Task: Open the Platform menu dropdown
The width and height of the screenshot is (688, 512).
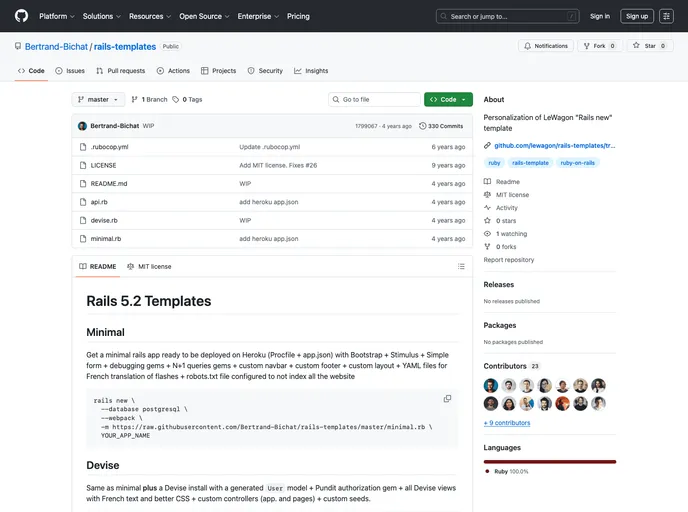Action: click(56, 16)
